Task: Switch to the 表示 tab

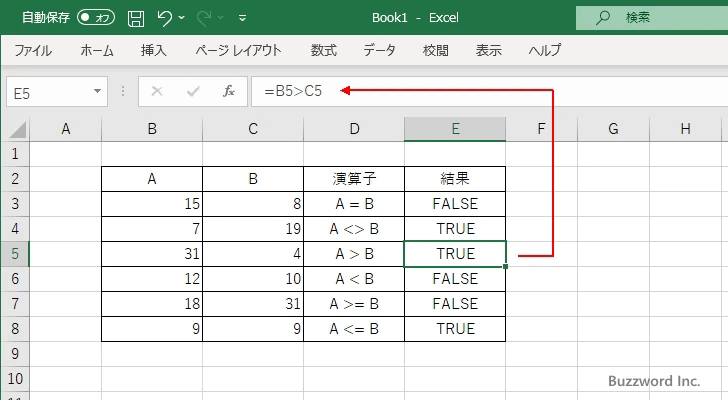Action: click(488, 50)
